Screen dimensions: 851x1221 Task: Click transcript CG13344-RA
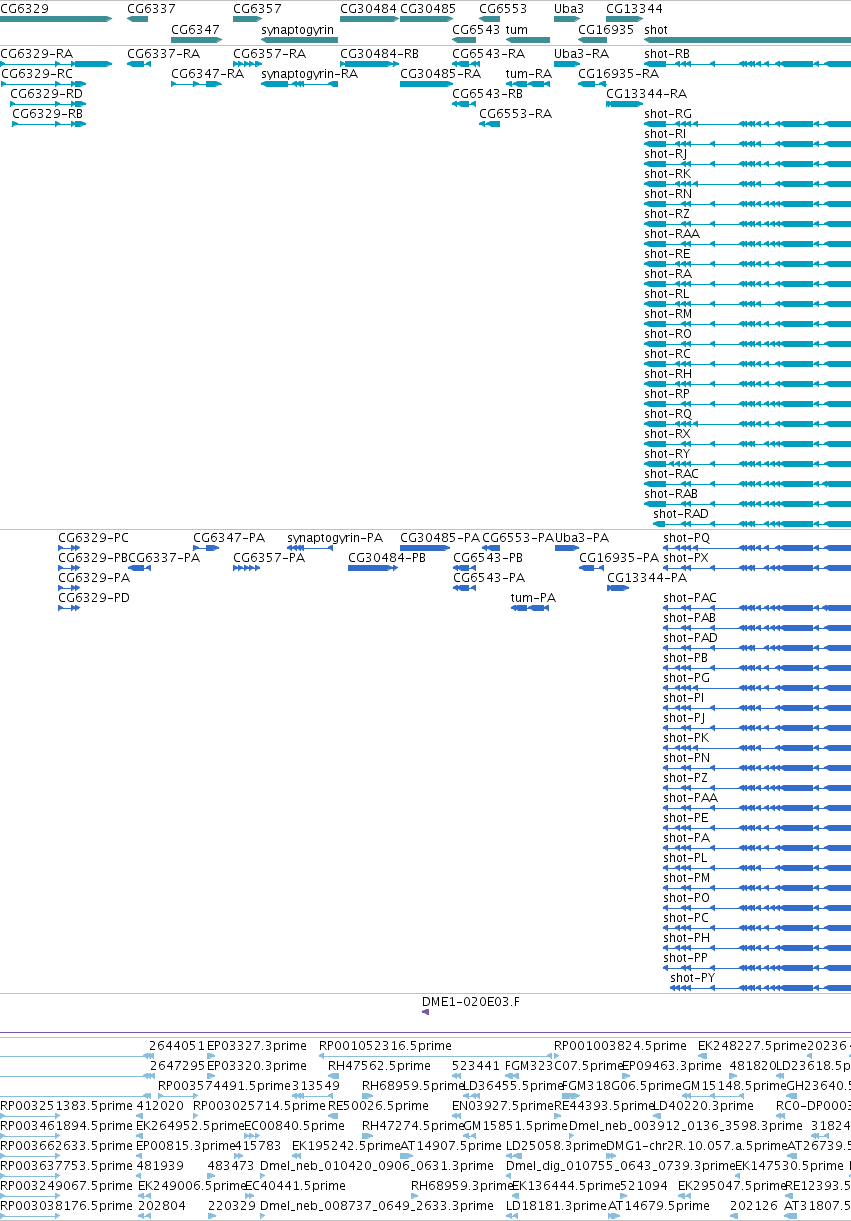(x=646, y=93)
